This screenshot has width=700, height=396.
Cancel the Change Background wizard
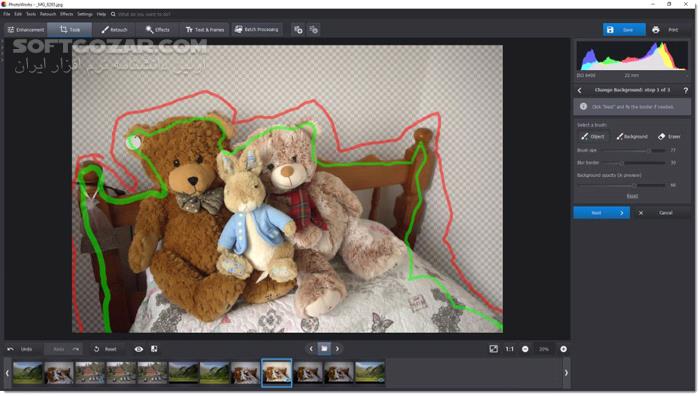click(666, 213)
